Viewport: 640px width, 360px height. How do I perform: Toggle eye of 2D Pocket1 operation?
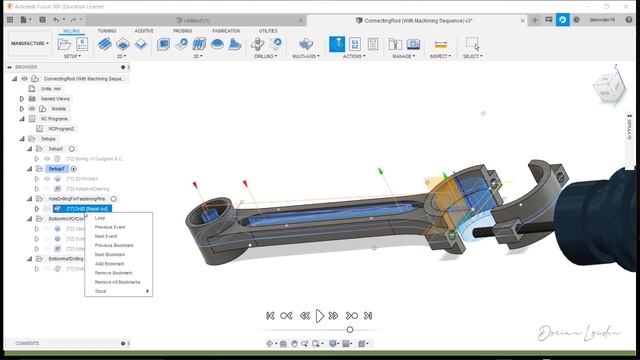47,179
